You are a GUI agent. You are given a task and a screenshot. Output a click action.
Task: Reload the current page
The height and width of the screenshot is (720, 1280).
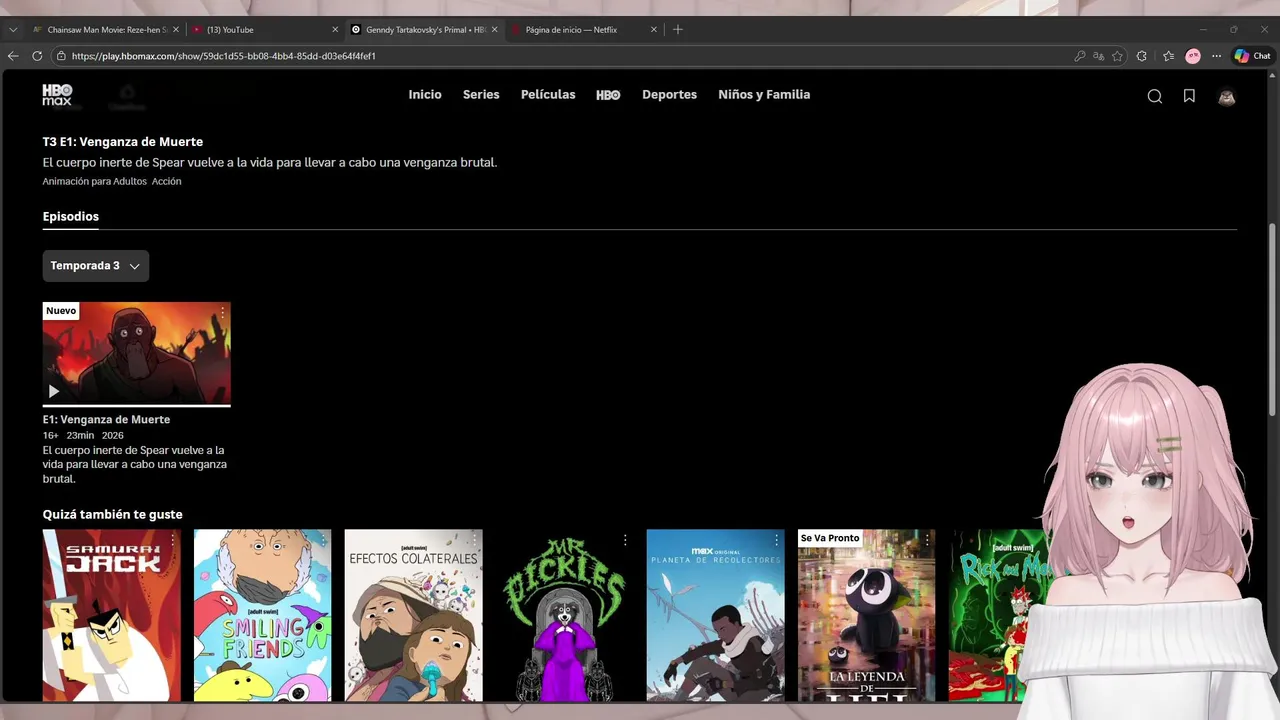coord(38,56)
